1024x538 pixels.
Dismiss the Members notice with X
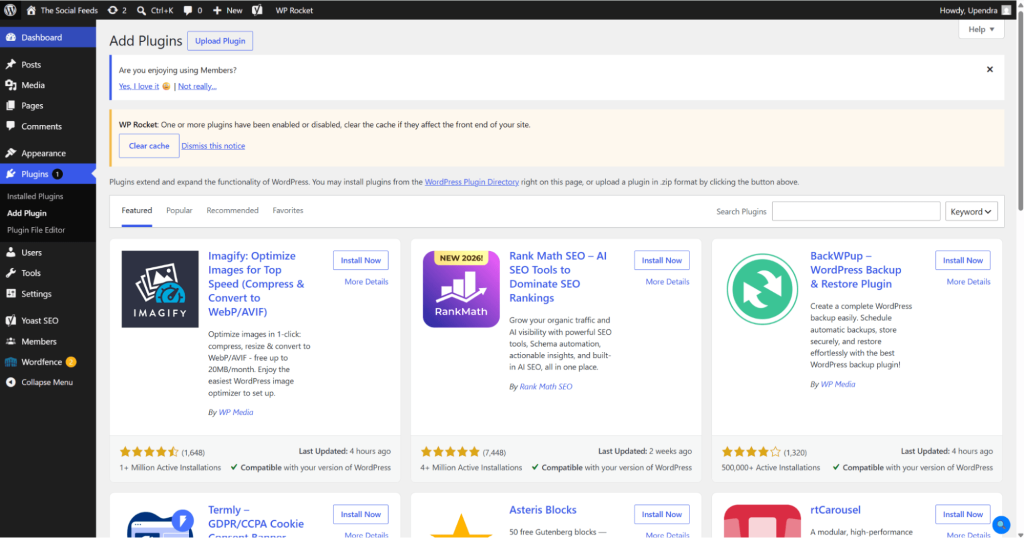tap(989, 69)
